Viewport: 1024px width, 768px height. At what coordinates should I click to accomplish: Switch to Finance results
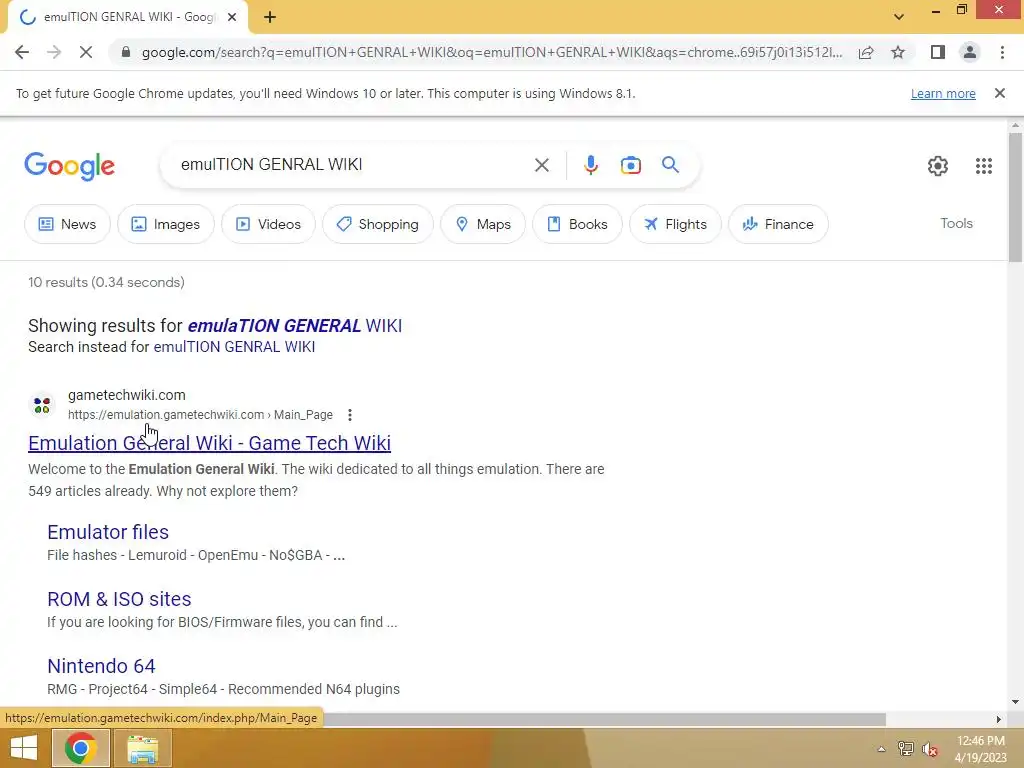click(778, 224)
